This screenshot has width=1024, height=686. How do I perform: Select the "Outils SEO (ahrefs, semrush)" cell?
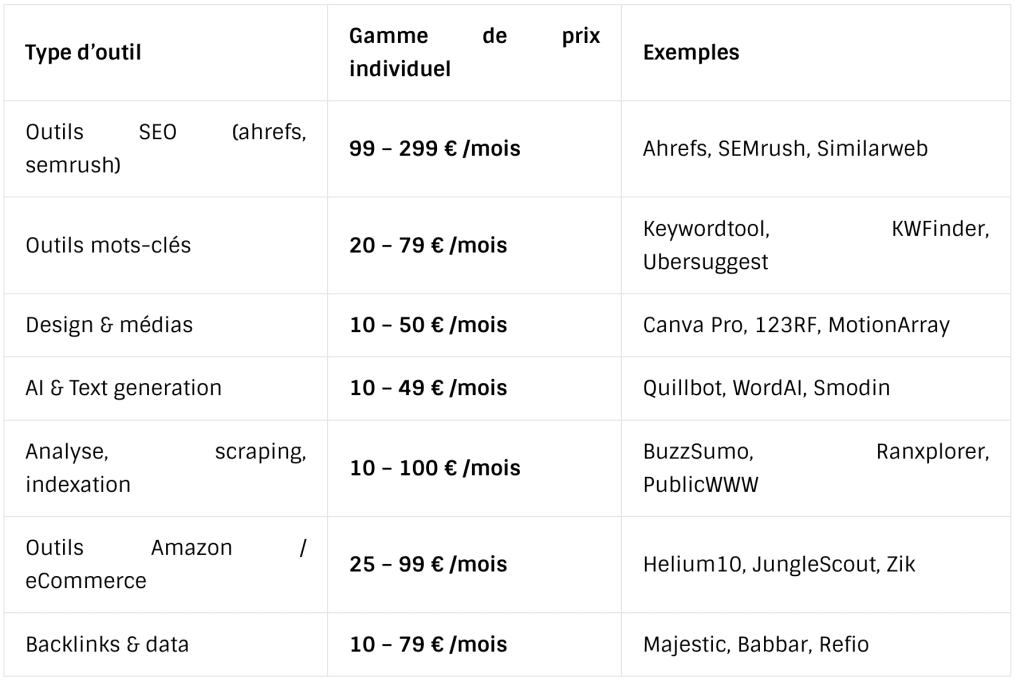pyautogui.click(x=166, y=148)
